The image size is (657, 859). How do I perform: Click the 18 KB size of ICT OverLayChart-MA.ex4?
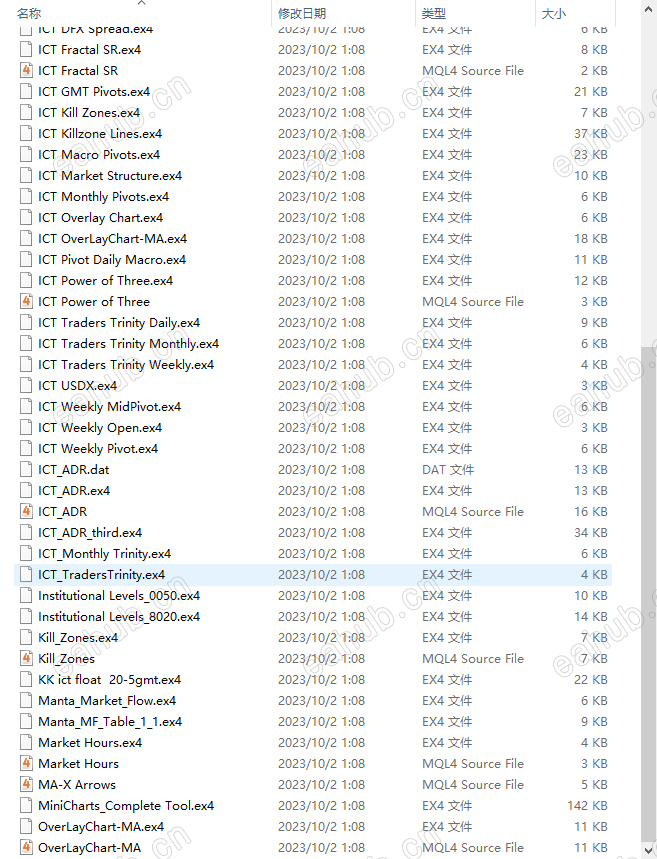(591, 238)
